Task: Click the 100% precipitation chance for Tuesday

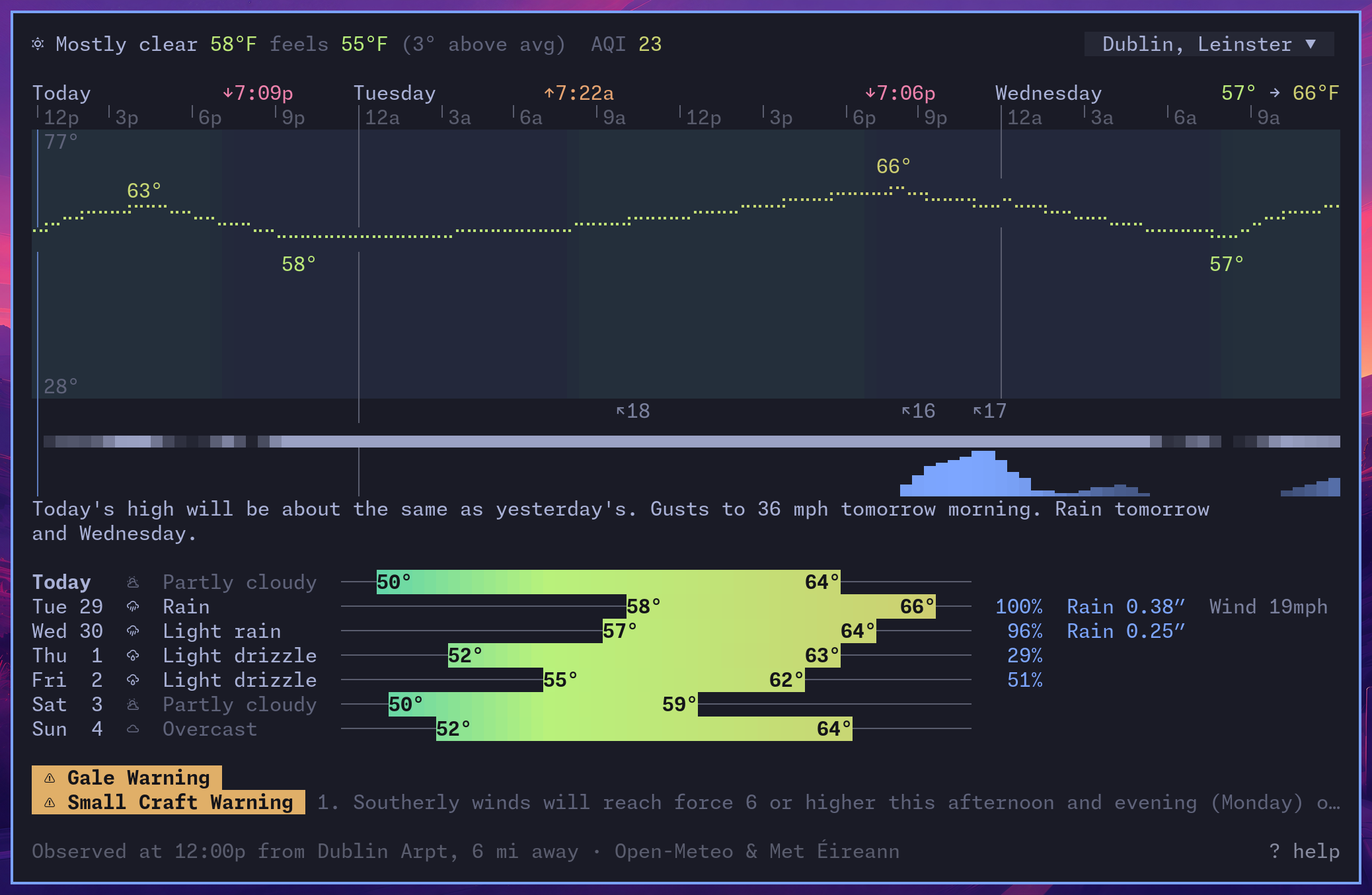Action: coord(1019,607)
